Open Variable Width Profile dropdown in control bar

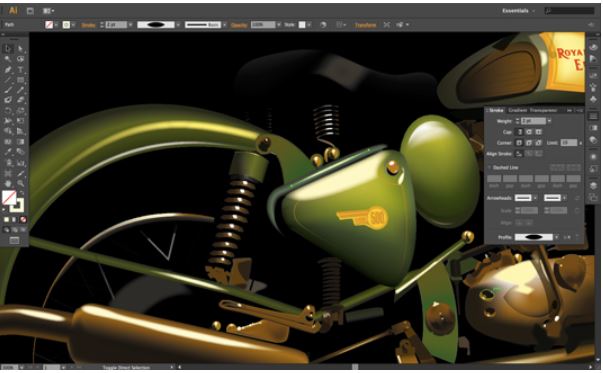(x=178, y=25)
